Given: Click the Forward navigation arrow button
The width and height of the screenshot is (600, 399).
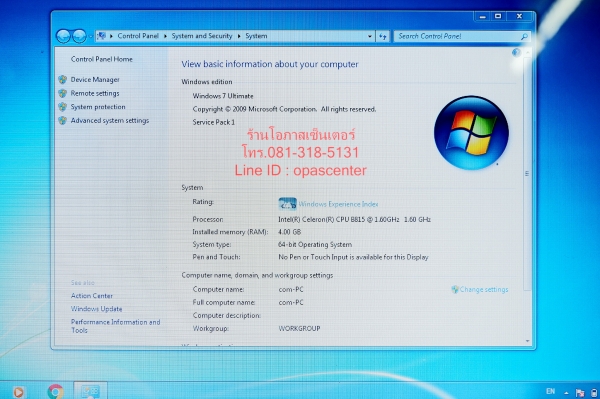Looking at the screenshot, I should 79,36.
